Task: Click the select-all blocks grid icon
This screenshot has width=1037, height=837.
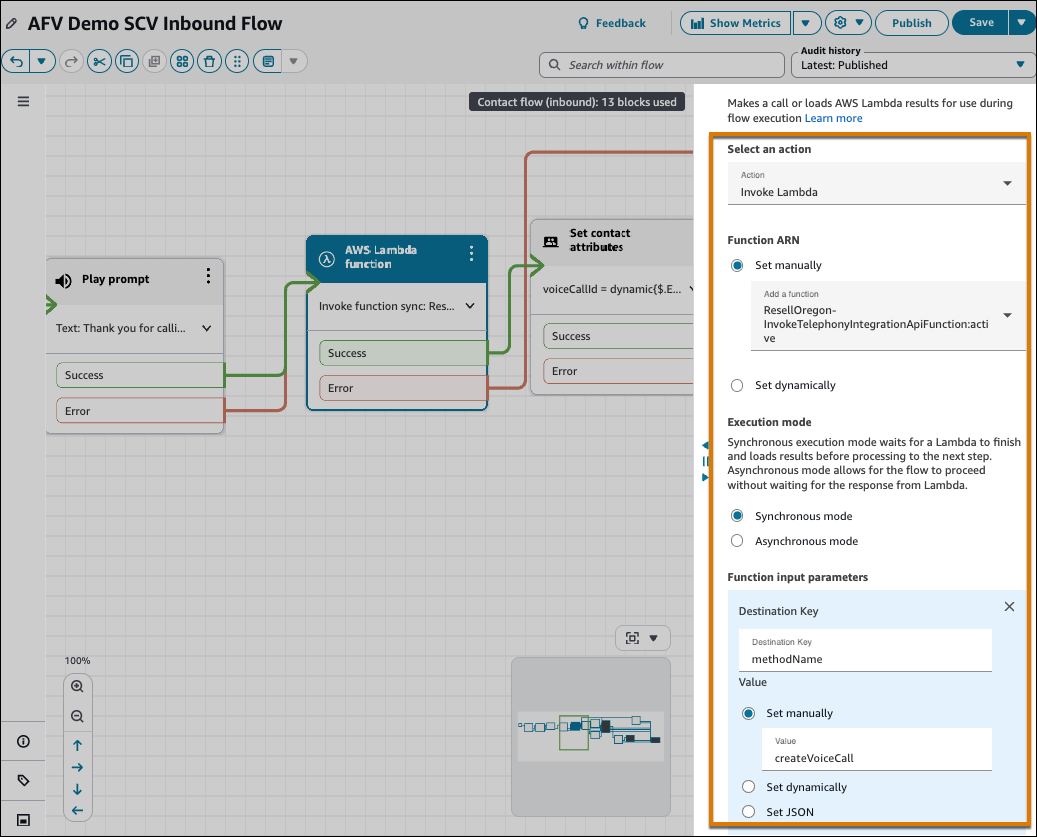Action: (x=182, y=61)
